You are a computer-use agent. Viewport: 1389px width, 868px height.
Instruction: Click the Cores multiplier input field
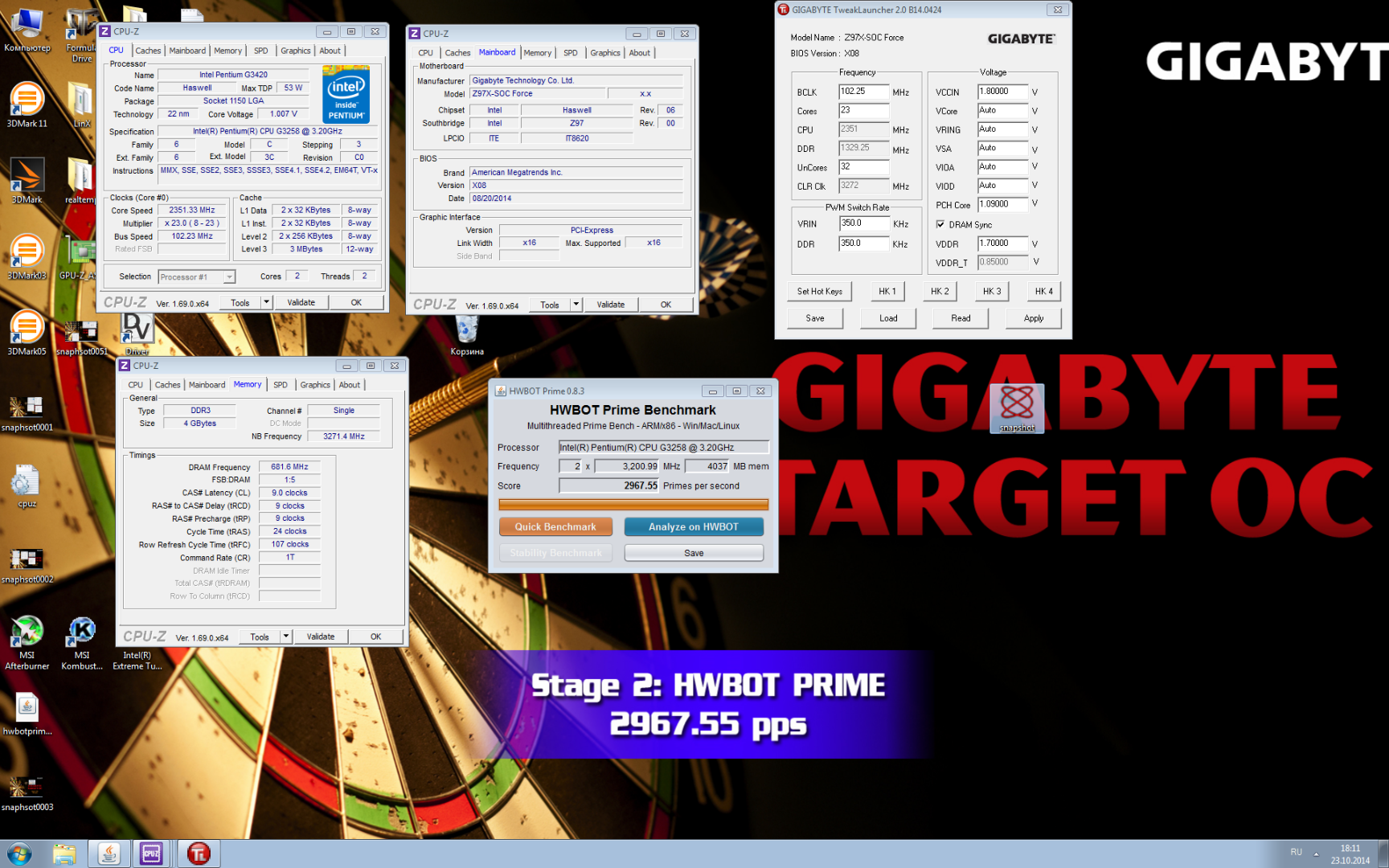click(x=864, y=111)
